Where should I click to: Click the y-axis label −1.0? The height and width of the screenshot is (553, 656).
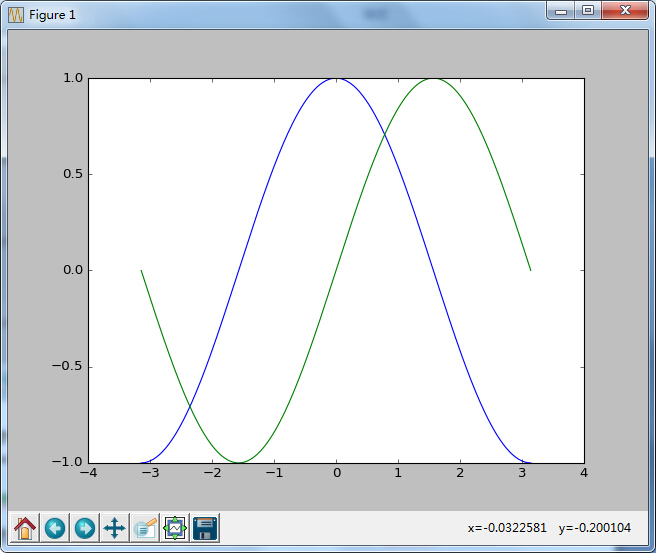point(67,462)
